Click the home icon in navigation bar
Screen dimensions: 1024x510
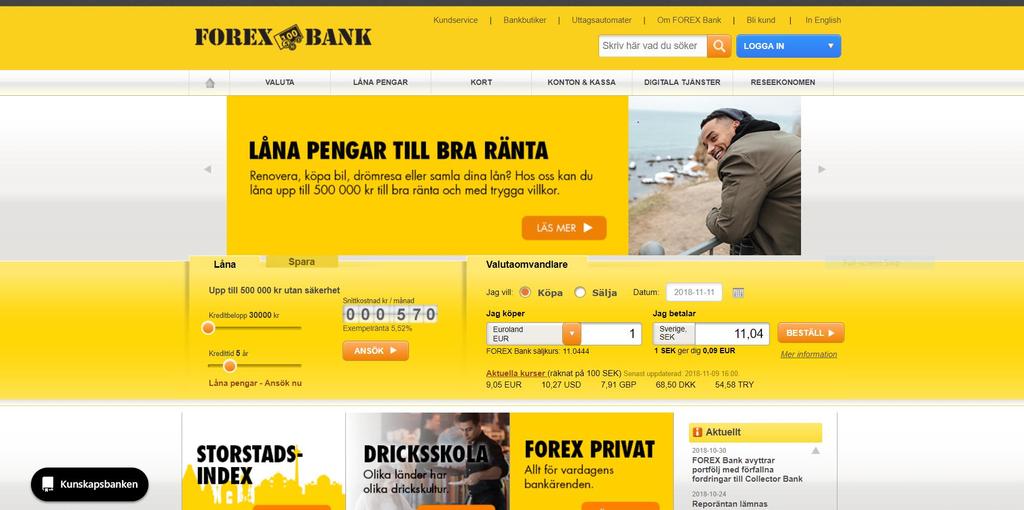click(210, 83)
